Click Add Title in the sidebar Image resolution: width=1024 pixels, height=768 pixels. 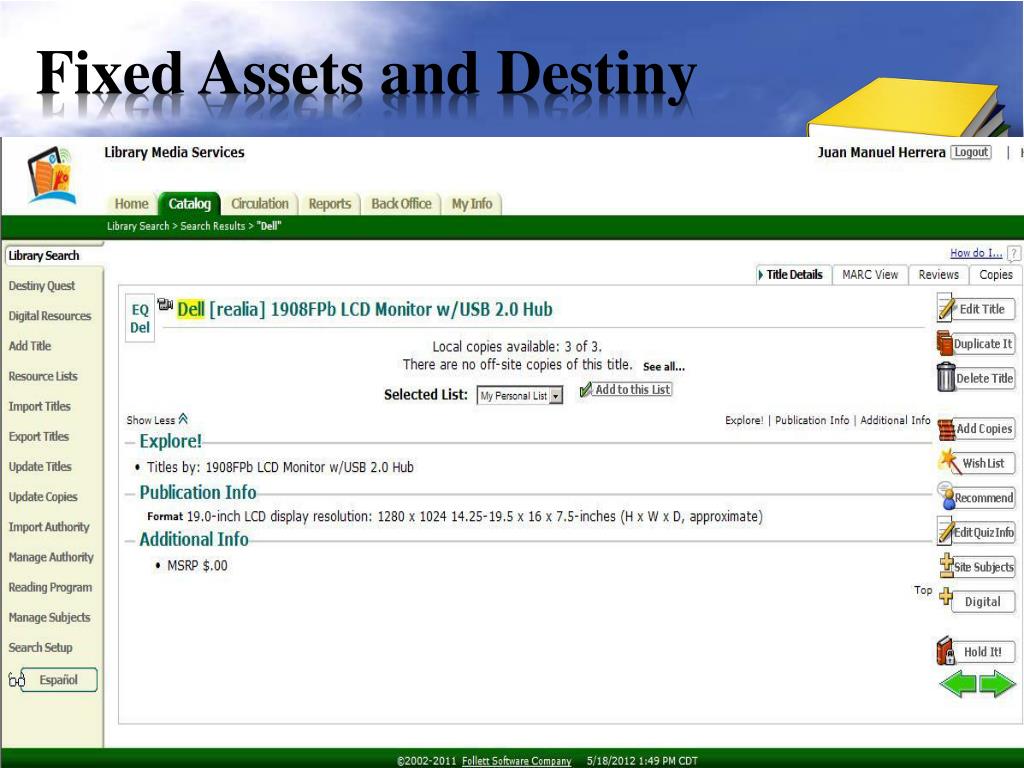point(29,346)
